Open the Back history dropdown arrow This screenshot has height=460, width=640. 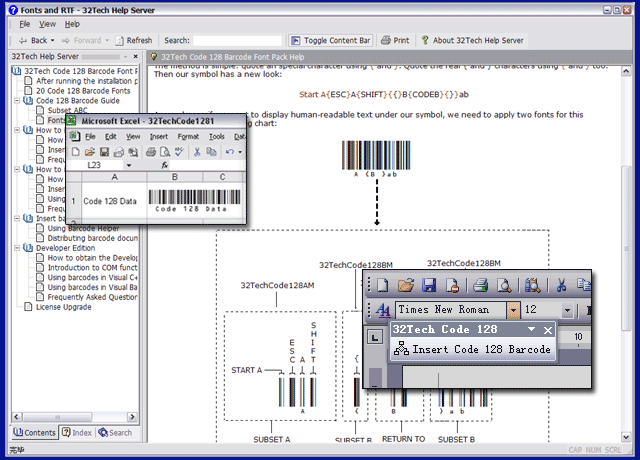tap(53, 40)
